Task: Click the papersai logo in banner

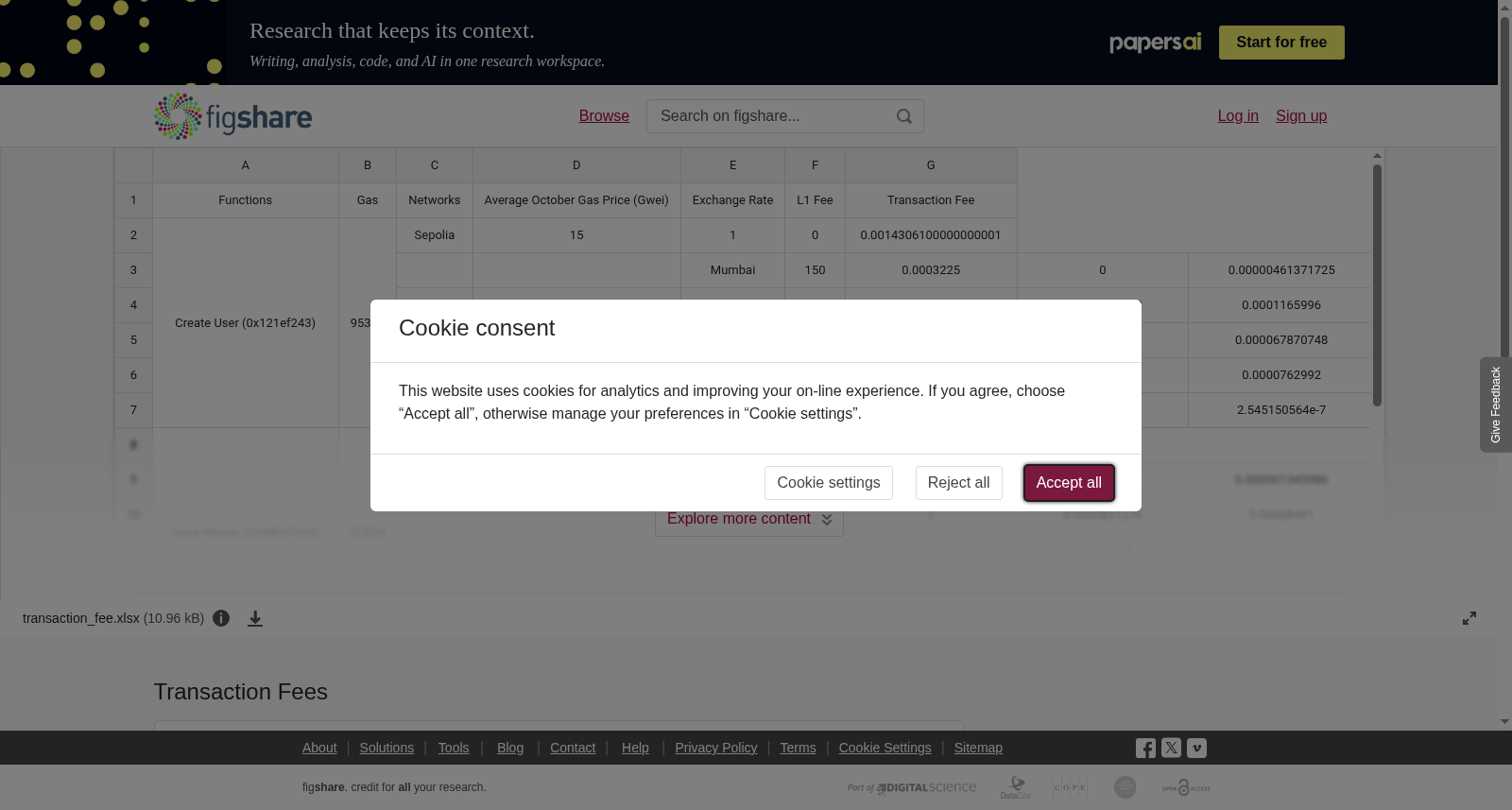Action: coord(1155,43)
